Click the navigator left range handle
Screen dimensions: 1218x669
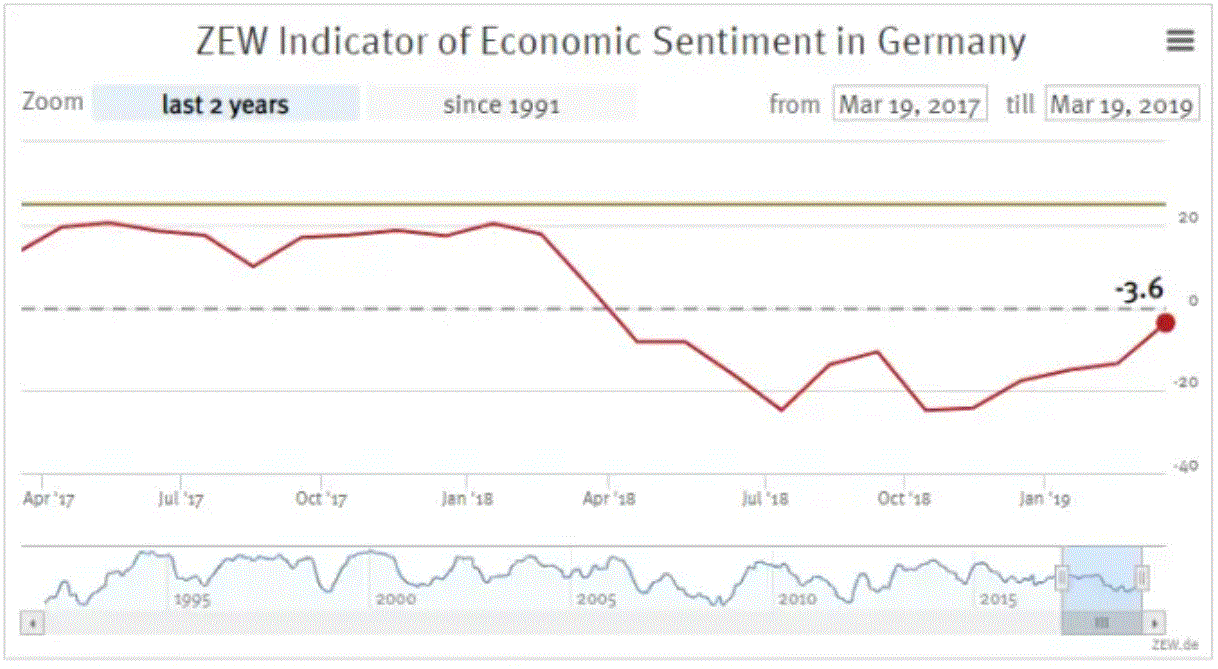click(1063, 577)
